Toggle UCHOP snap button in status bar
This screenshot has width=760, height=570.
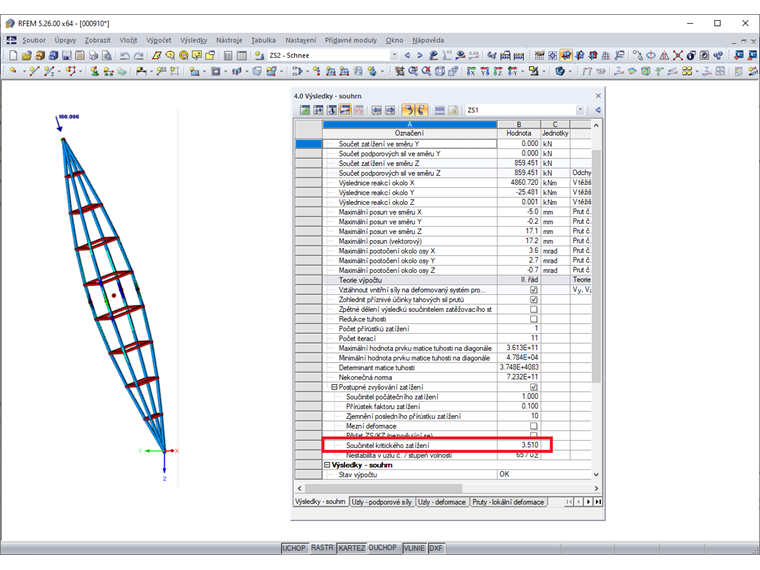click(294, 548)
